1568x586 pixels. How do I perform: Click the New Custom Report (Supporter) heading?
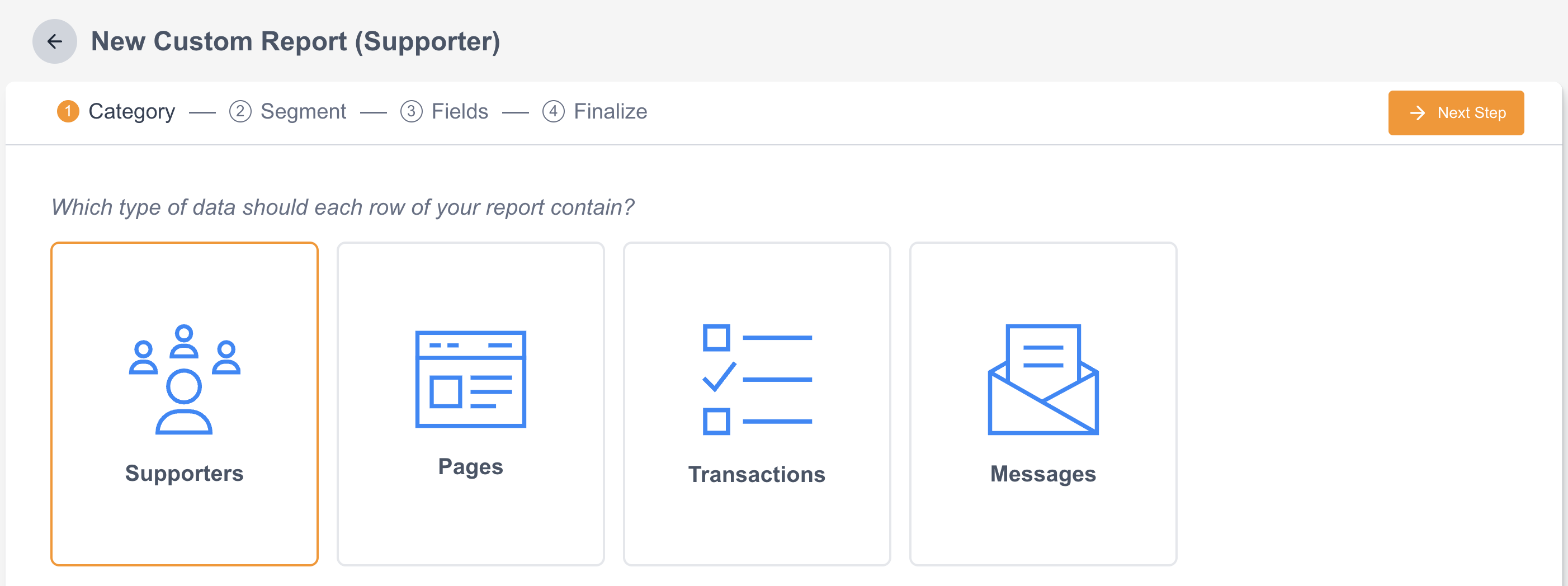pos(296,41)
